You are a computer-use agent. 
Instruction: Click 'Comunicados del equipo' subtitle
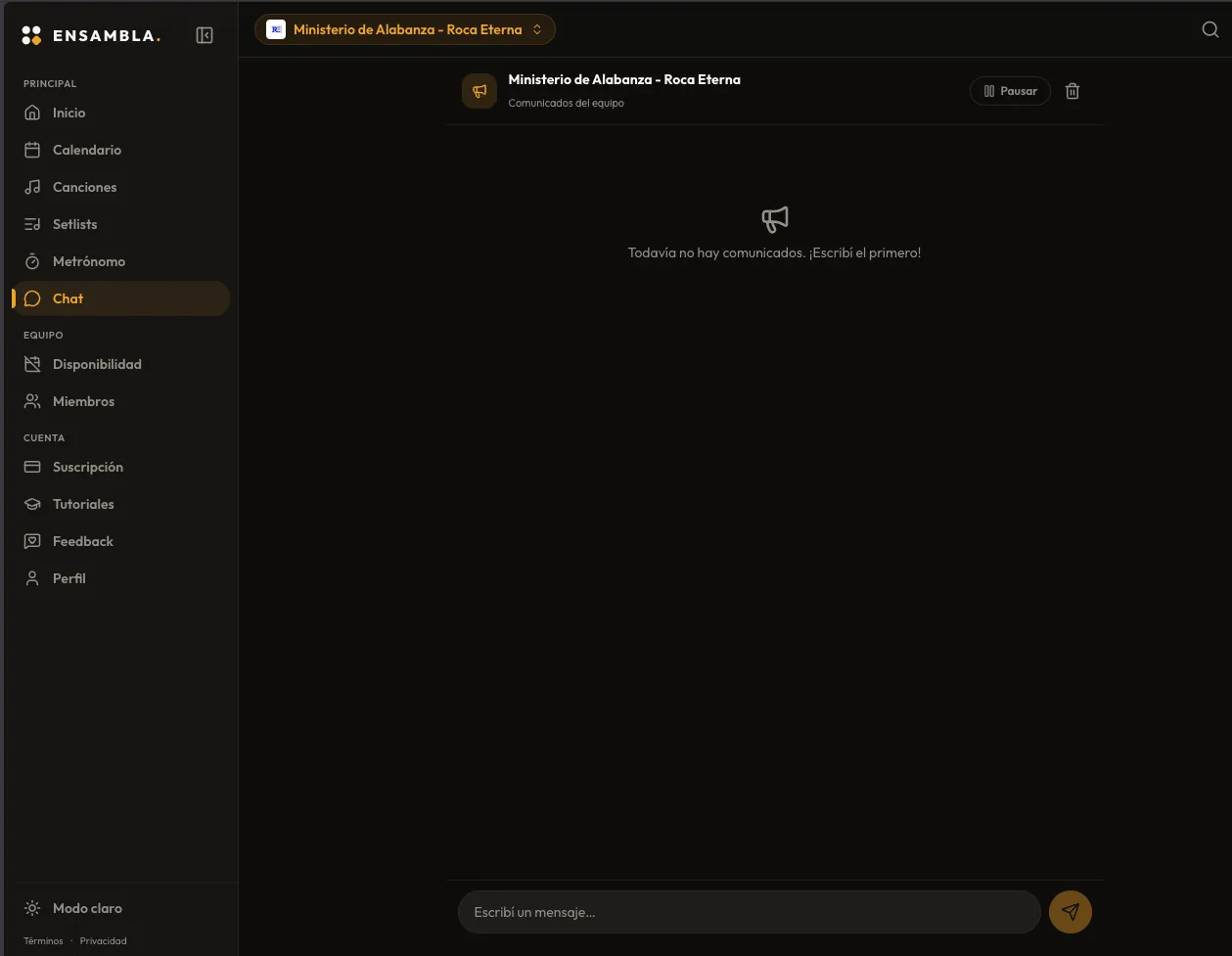(x=566, y=103)
